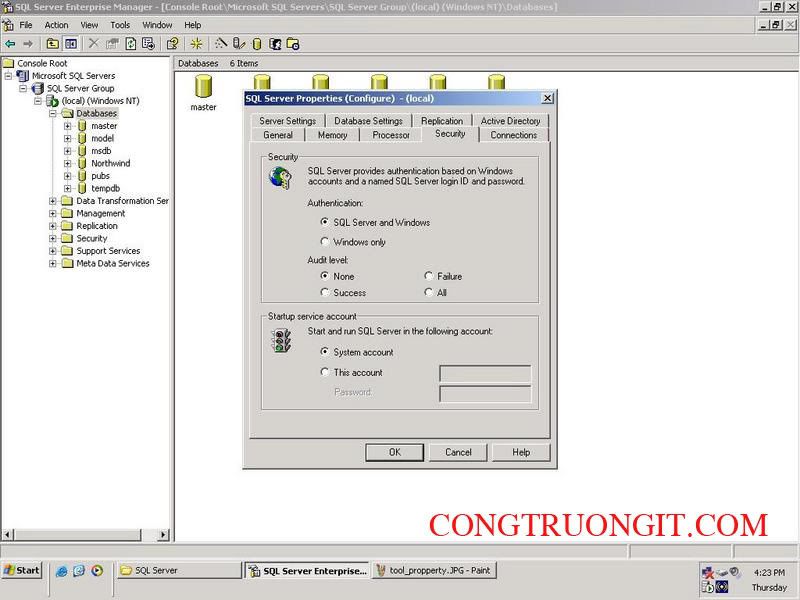Set audit level to Failure
The width and height of the screenshot is (800, 600).
(x=429, y=276)
